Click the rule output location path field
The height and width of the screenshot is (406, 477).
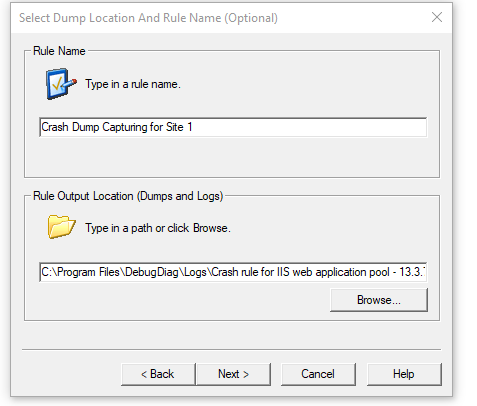tap(233, 272)
